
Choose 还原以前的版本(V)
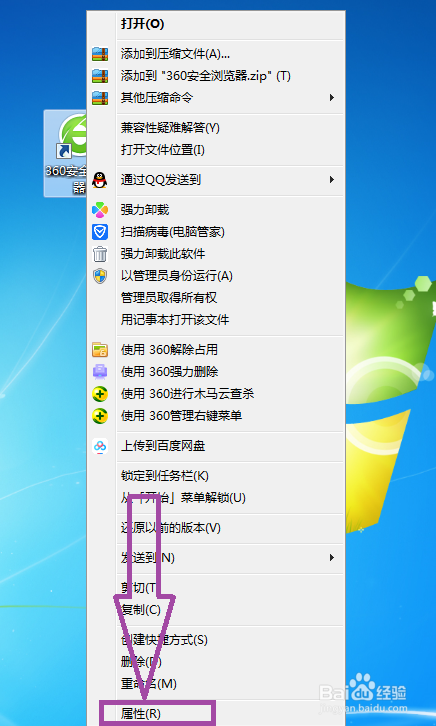[x=171, y=527]
